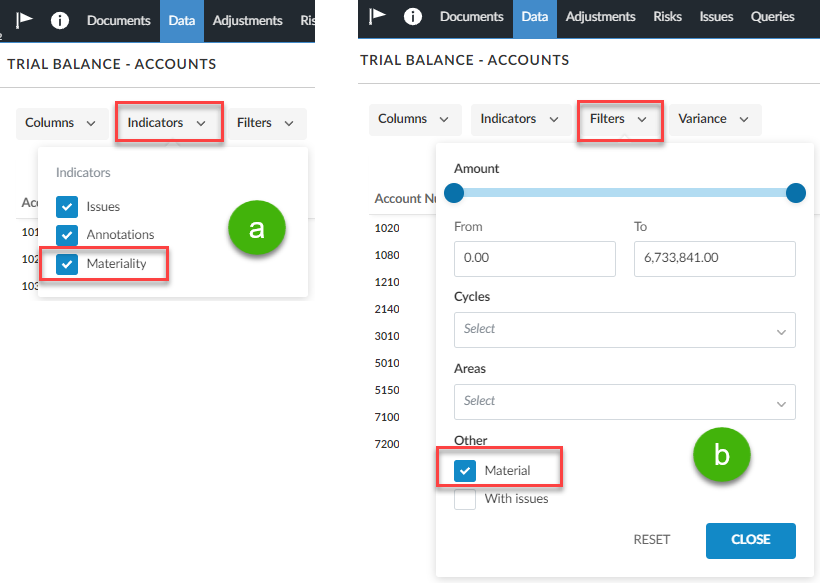Select account number 1210 row
Viewport: 820px width, 583px height.
click(387, 282)
